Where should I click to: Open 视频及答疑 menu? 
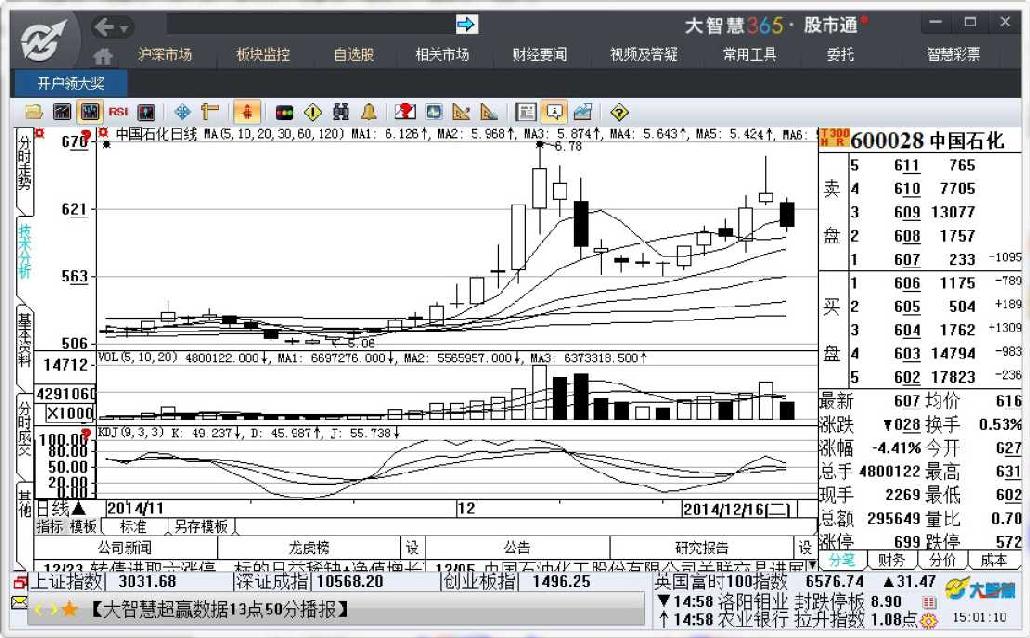click(x=643, y=55)
